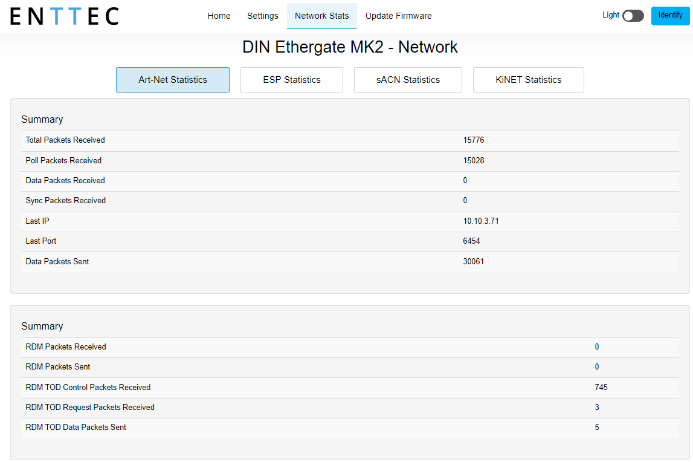Viewport: 693px width, 462px height.
Task: Select the value 5 for TOD Data
Action: pos(597,428)
